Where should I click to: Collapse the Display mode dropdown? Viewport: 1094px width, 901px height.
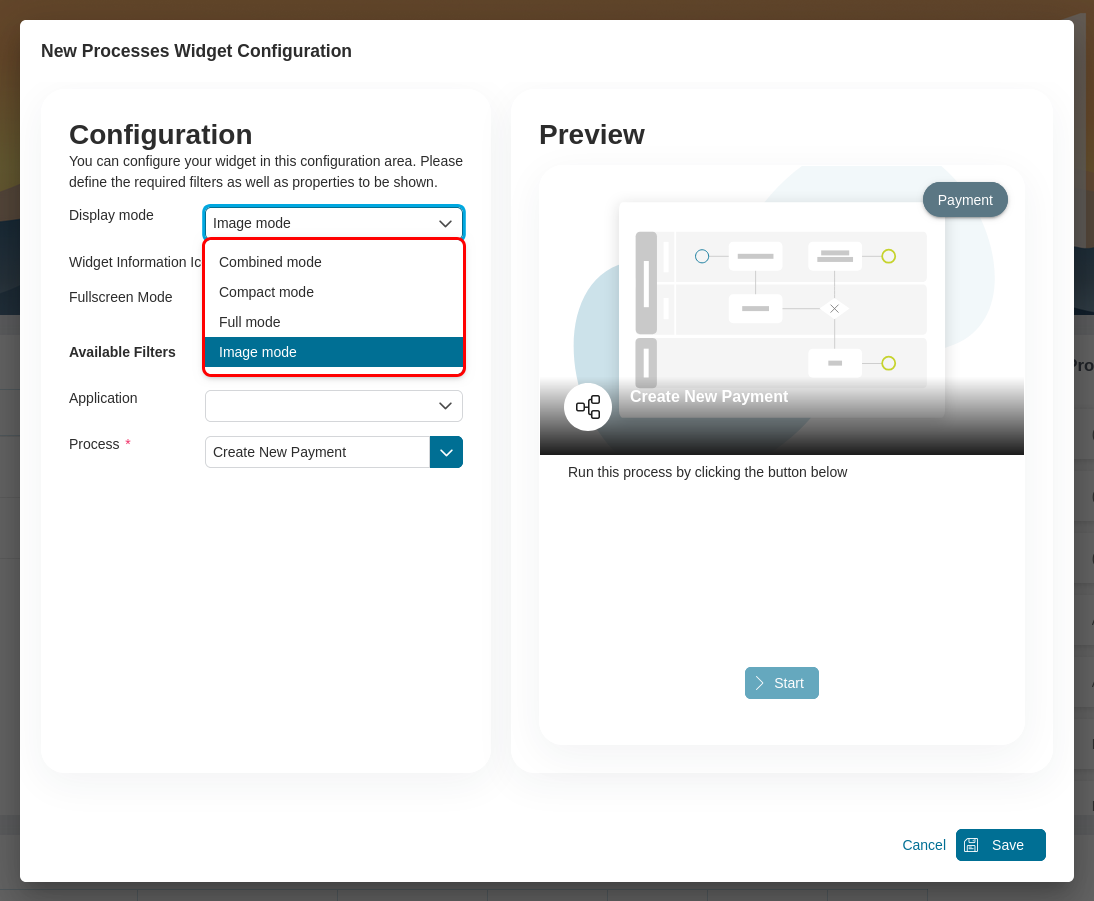[445, 223]
